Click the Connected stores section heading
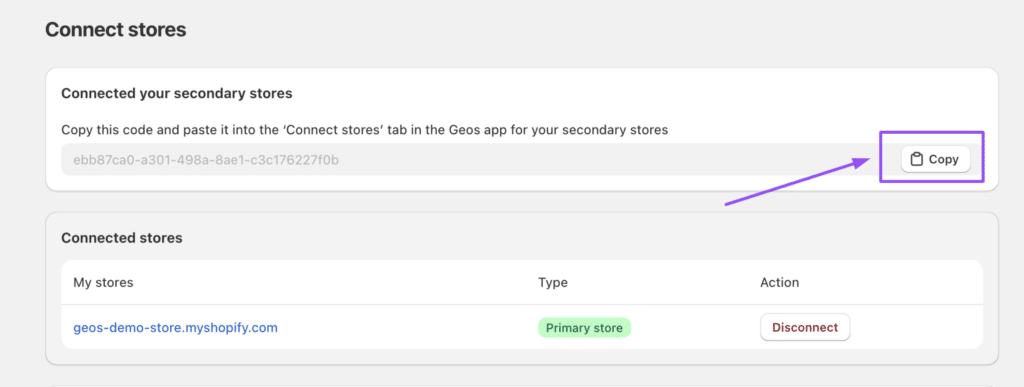This screenshot has width=1024, height=387. [x=121, y=238]
